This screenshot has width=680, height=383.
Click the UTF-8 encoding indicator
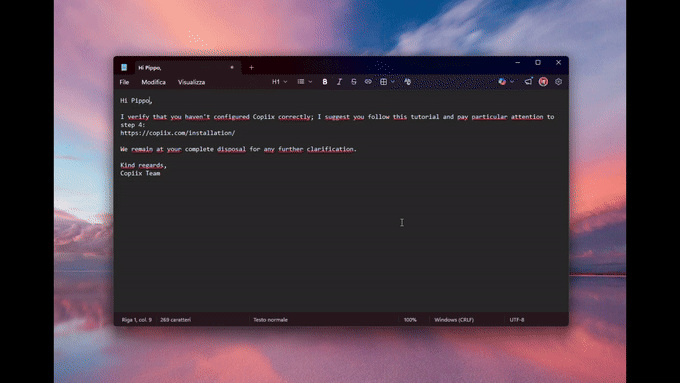(517, 320)
